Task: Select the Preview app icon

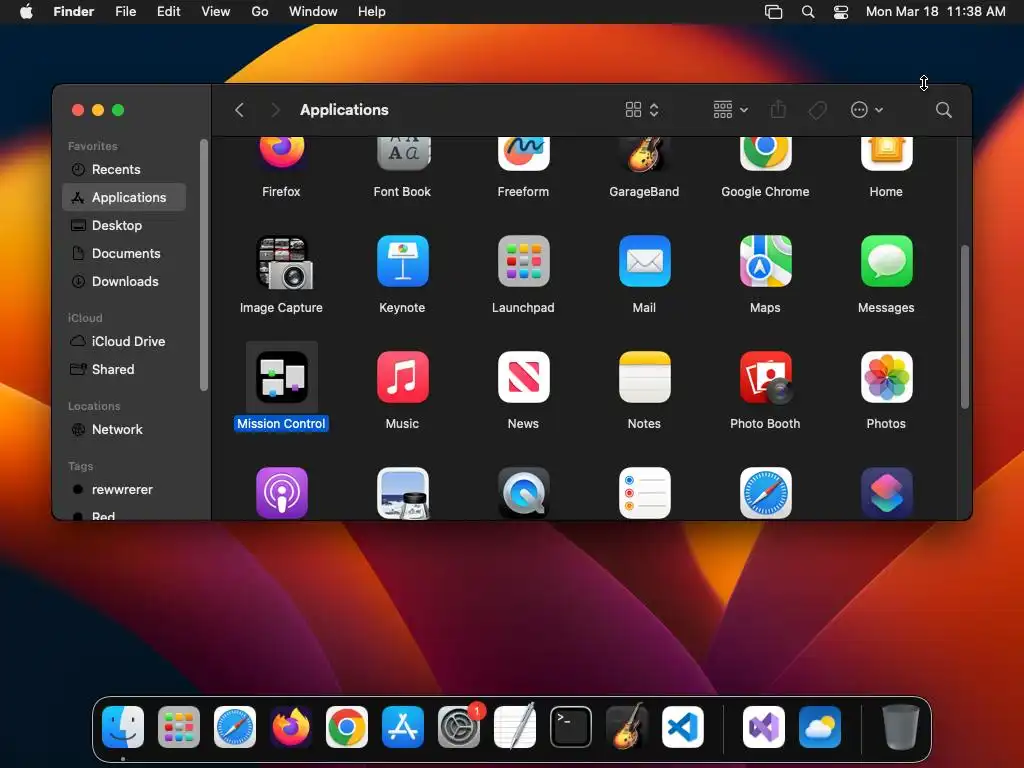Action: (402, 493)
